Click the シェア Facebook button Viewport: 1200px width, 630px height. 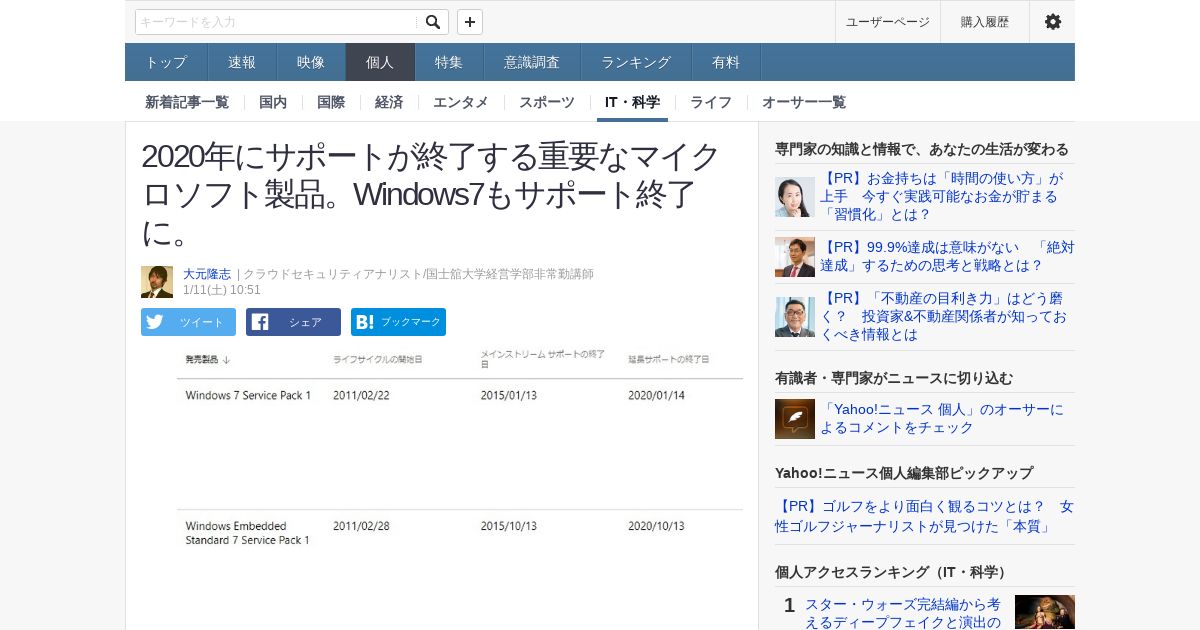click(293, 322)
